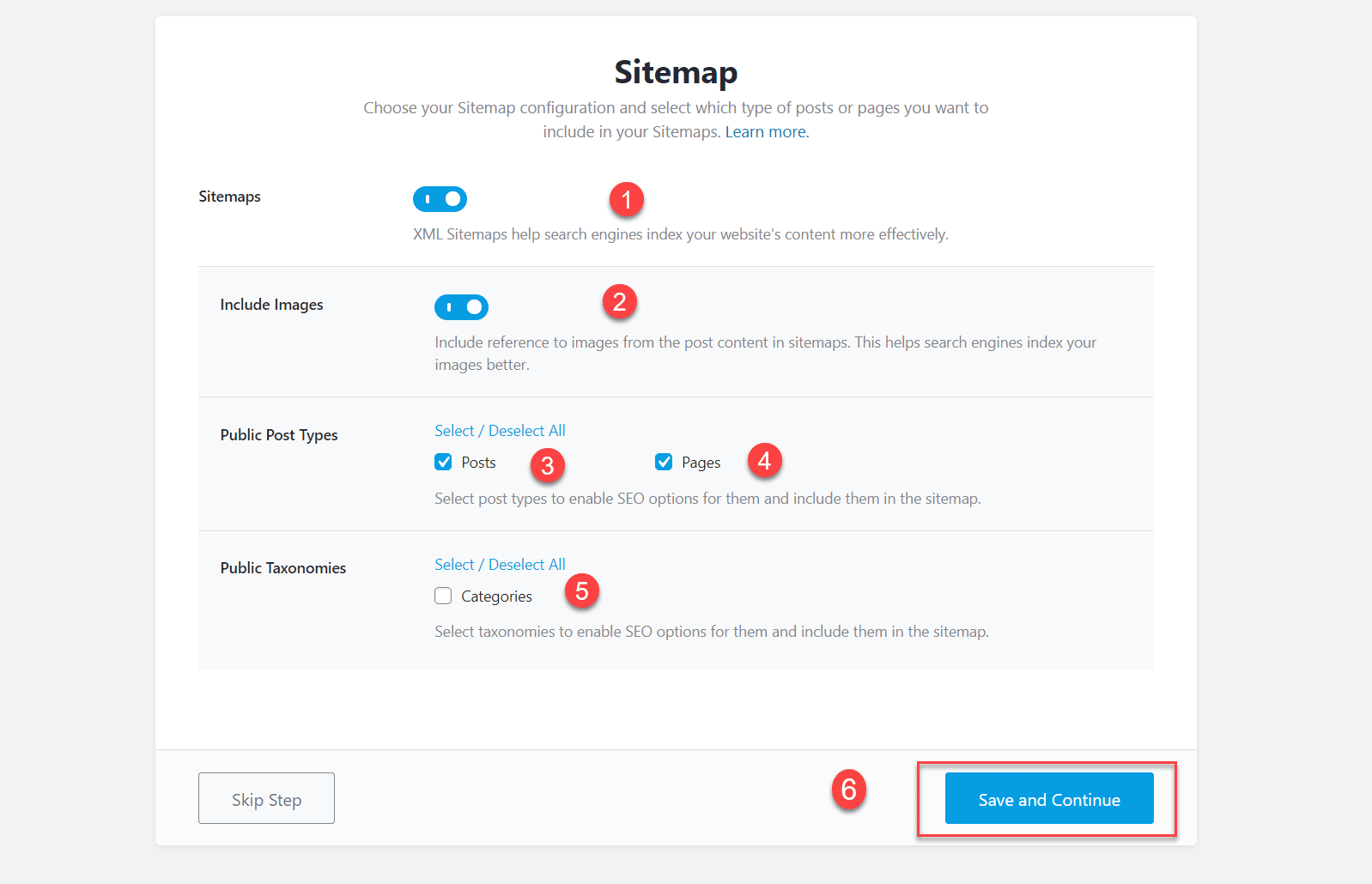This screenshot has height=884, width=1372.
Task: Click Save and Continue
Action: click(1049, 798)
